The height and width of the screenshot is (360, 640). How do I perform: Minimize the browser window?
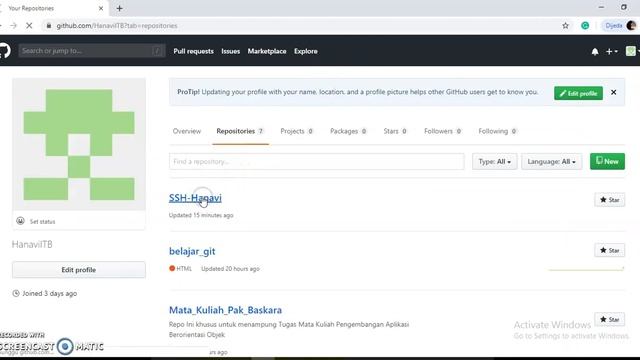coord(601,7)
